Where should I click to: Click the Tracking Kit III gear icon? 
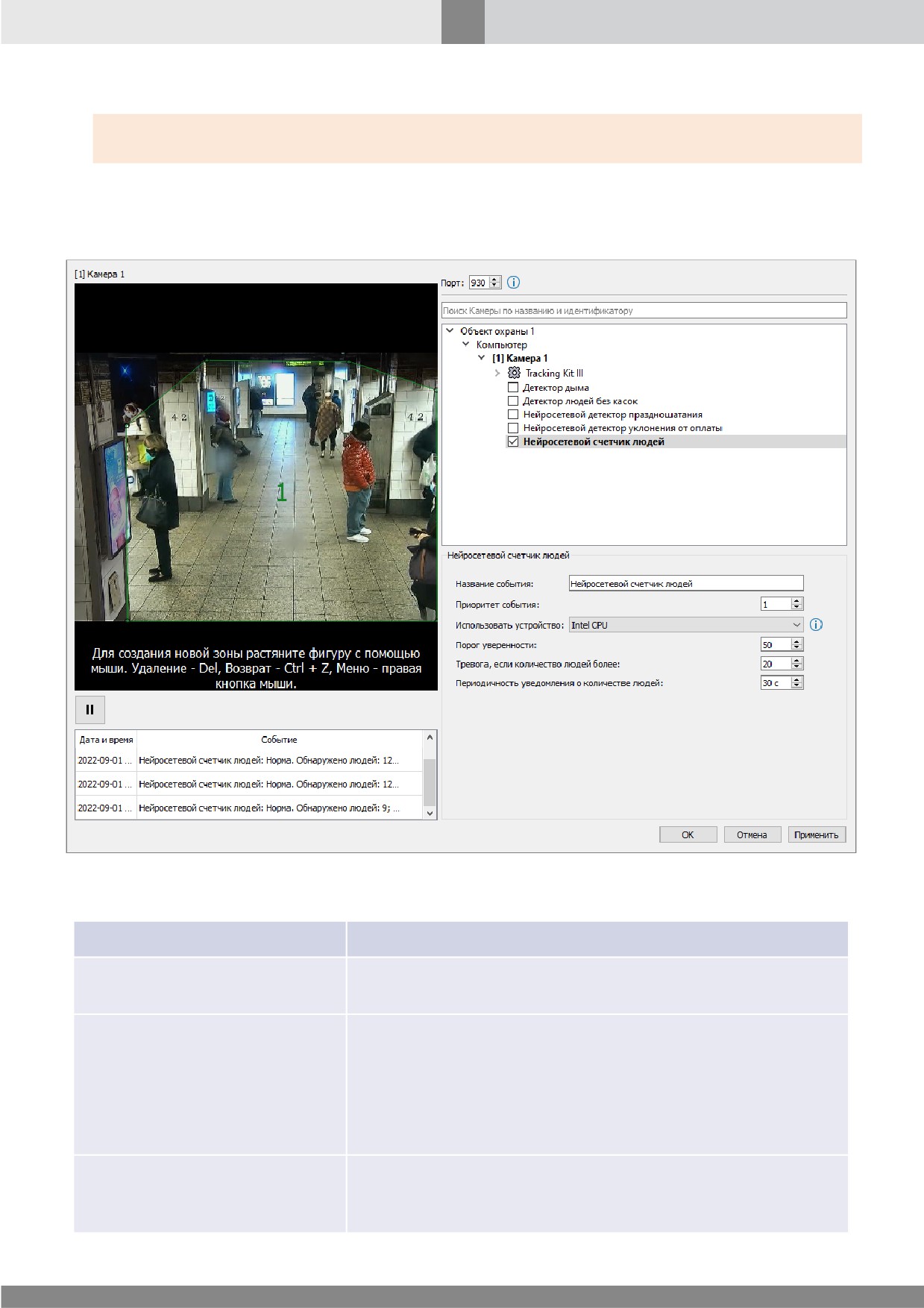pos(514,373)
